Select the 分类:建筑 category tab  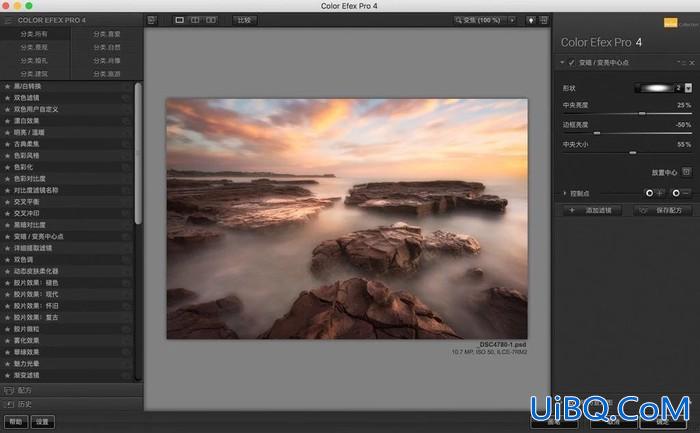coord(34,74)
